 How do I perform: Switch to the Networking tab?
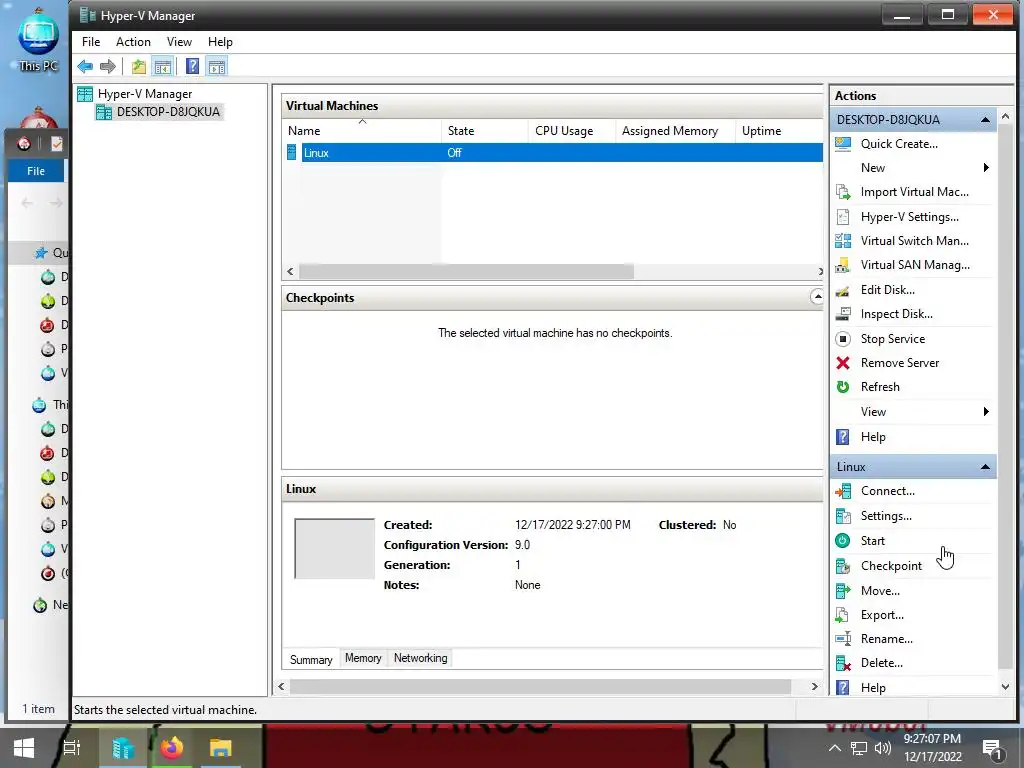pos(421,658)
